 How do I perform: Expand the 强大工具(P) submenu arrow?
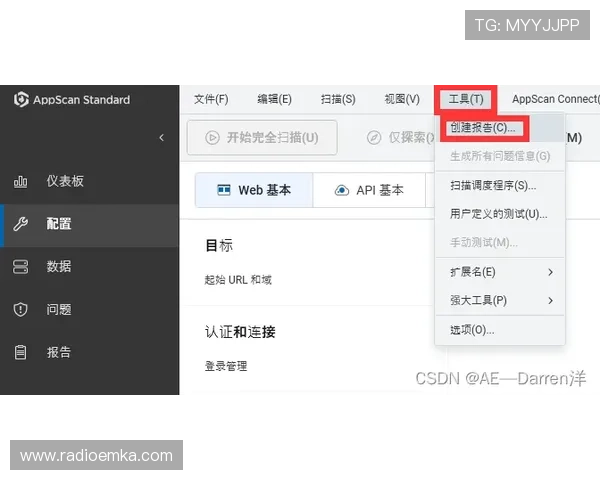tap(550, 300)
